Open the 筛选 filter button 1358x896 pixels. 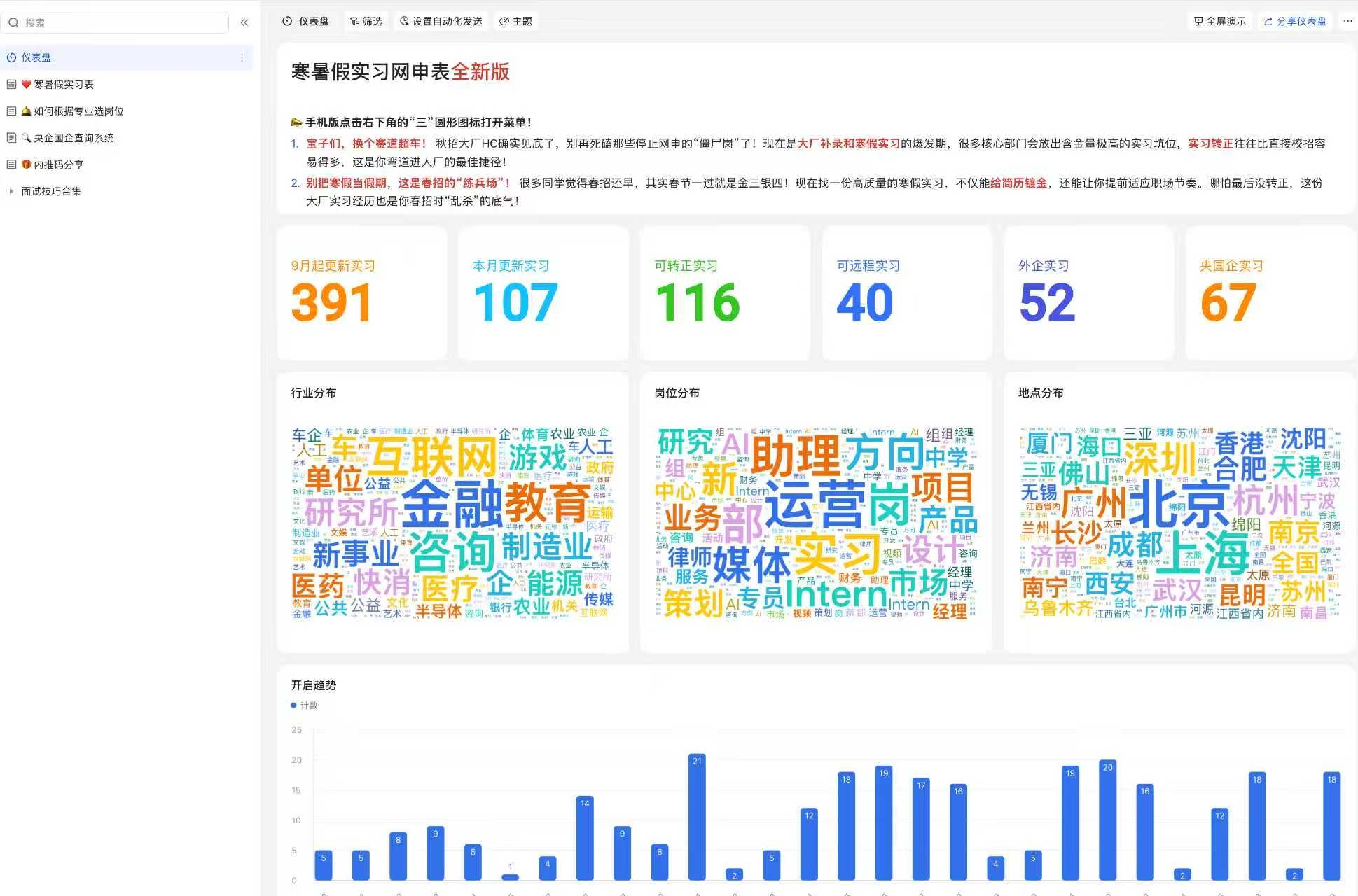click(x=366, y=21)
